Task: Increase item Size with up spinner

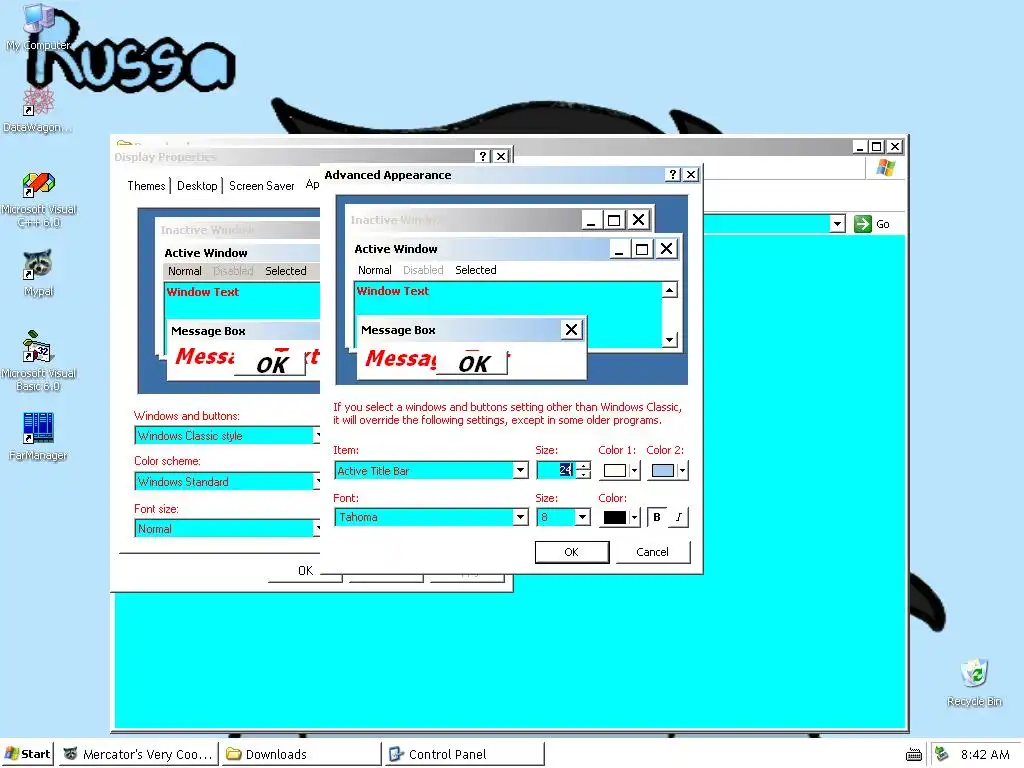Action: click(x=583, y=466)
